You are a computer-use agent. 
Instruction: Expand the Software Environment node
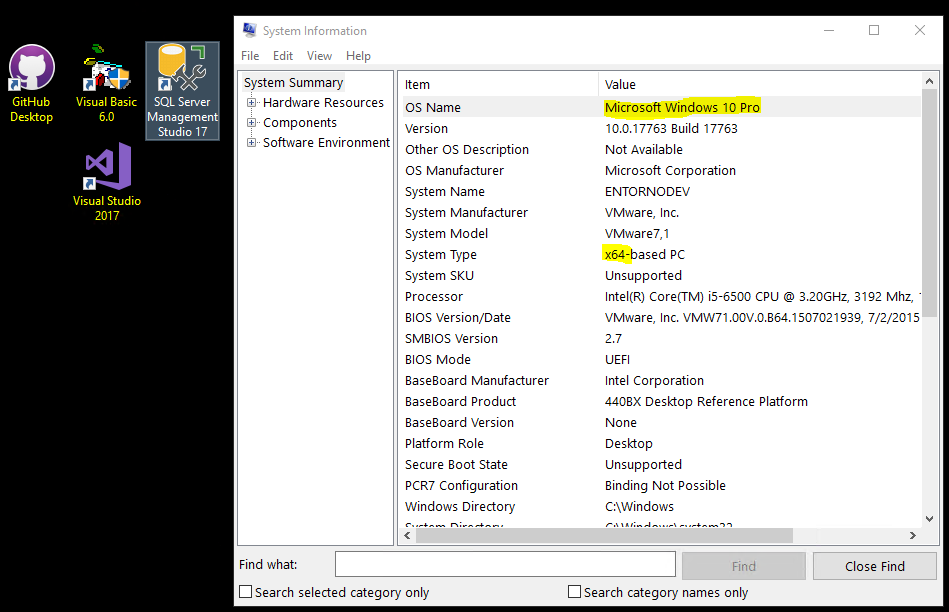tap(251, 142)
